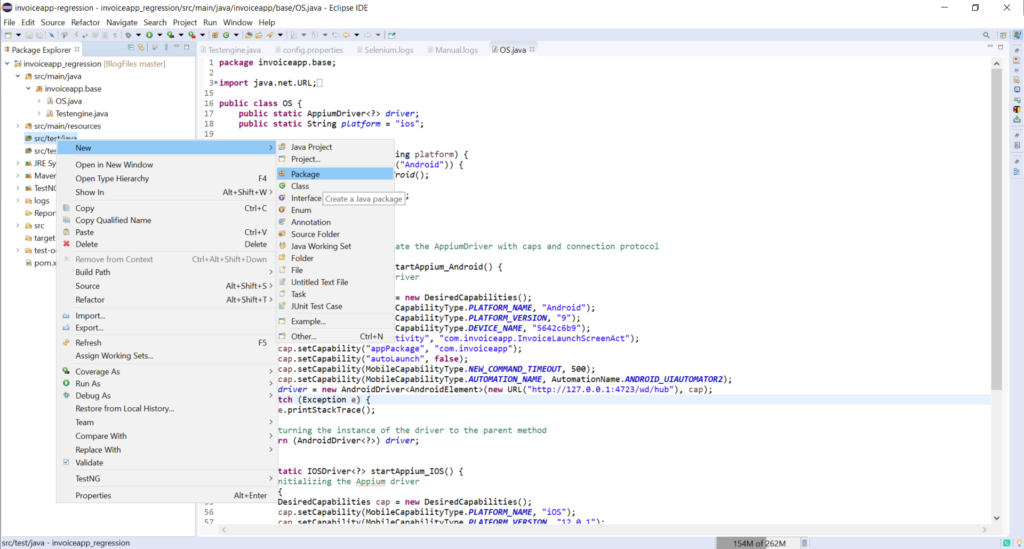Click the red Delete X icon
This screenshot has height=549, width=1024.
[x=66, y=244]
